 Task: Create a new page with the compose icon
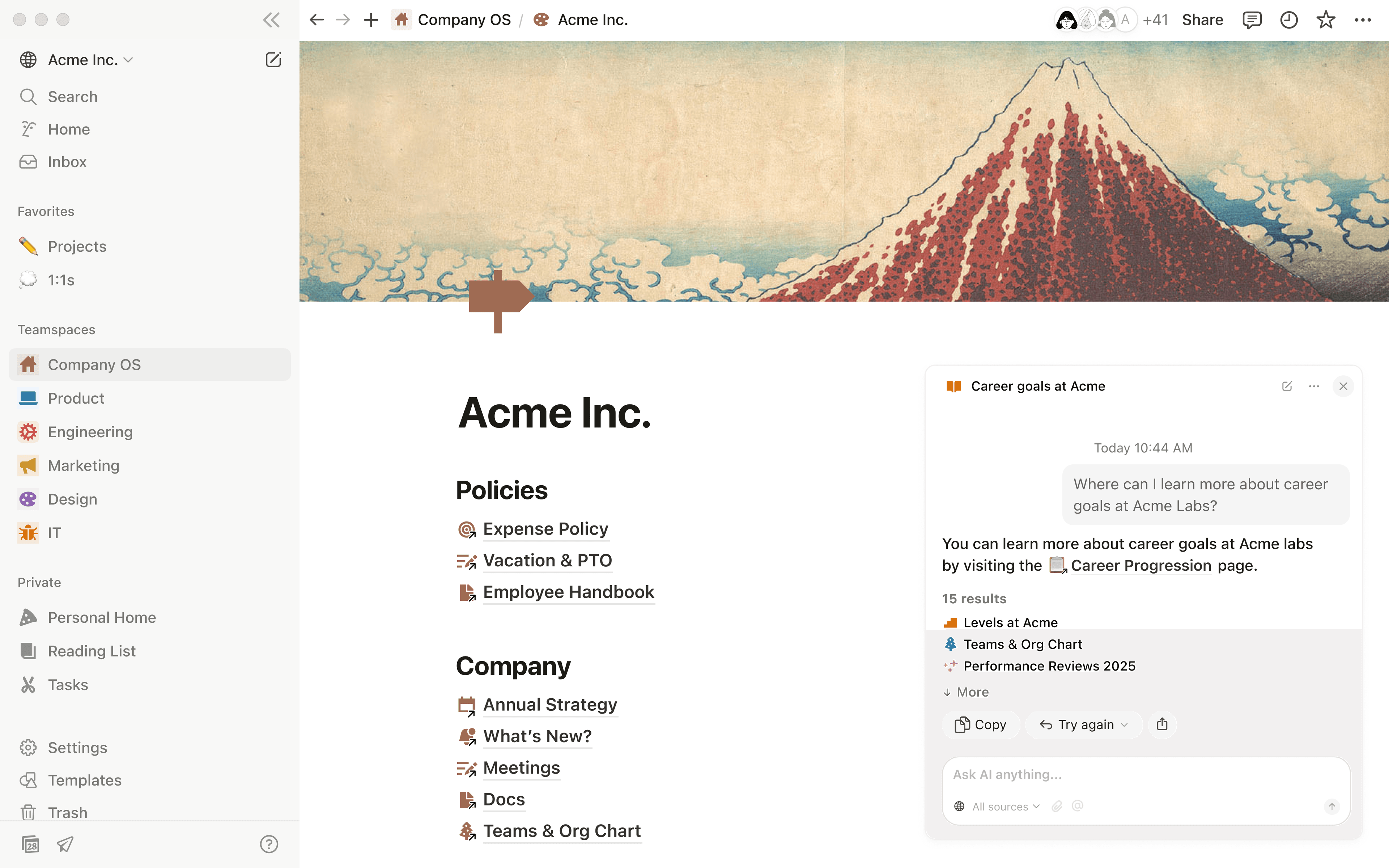pos(274,59)
